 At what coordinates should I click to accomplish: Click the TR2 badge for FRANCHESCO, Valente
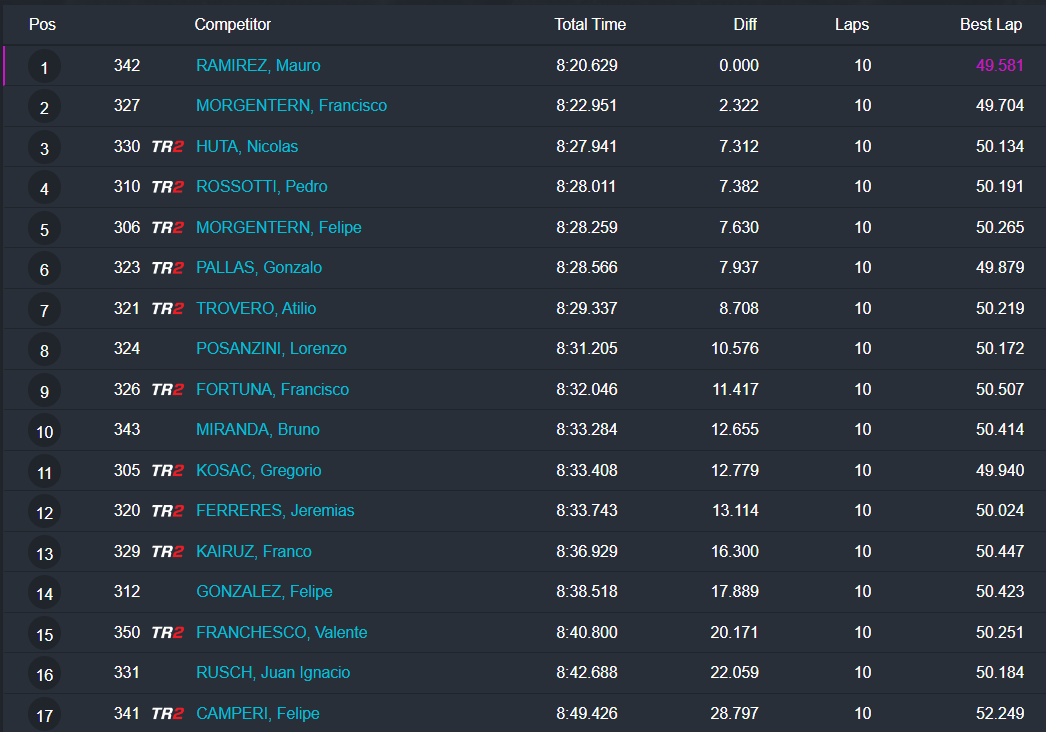pyautogui.click(x=167, y=633)
